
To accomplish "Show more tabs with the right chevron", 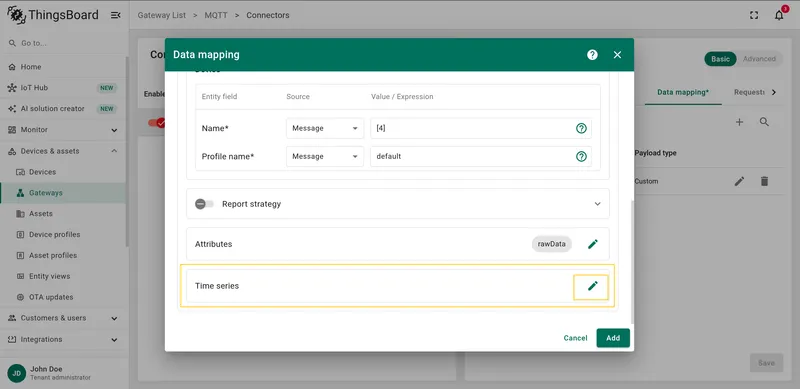I will [x=774, y=92].
